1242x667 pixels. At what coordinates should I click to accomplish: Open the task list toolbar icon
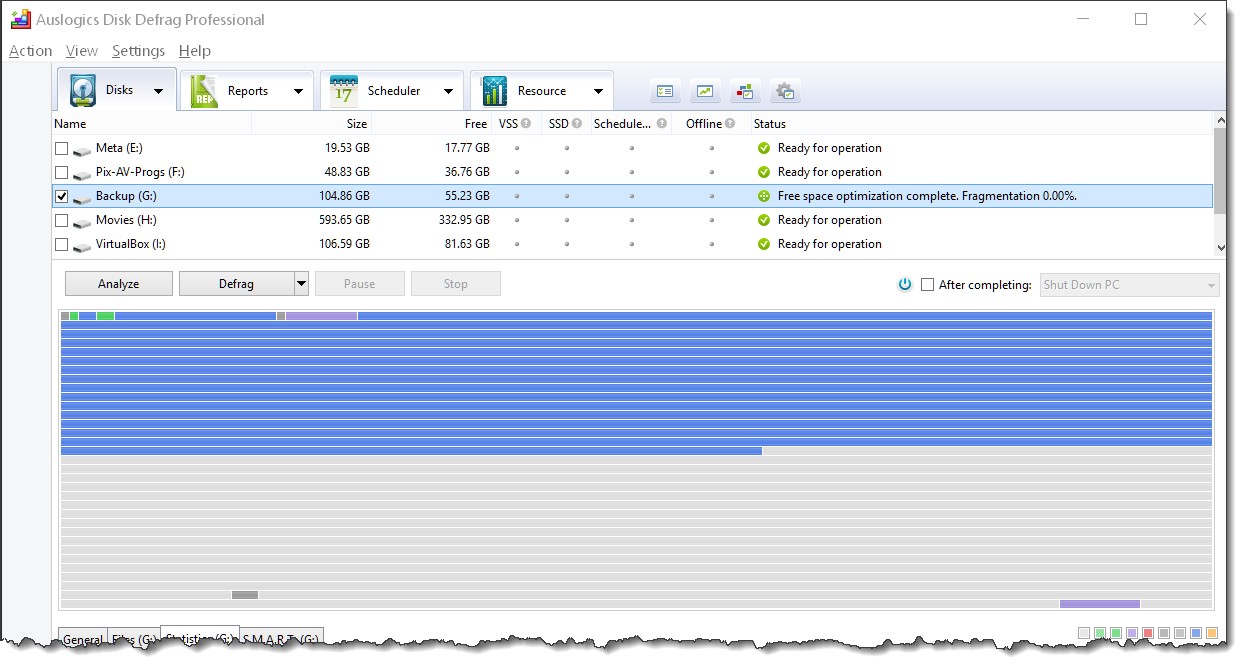click(665, 91)
